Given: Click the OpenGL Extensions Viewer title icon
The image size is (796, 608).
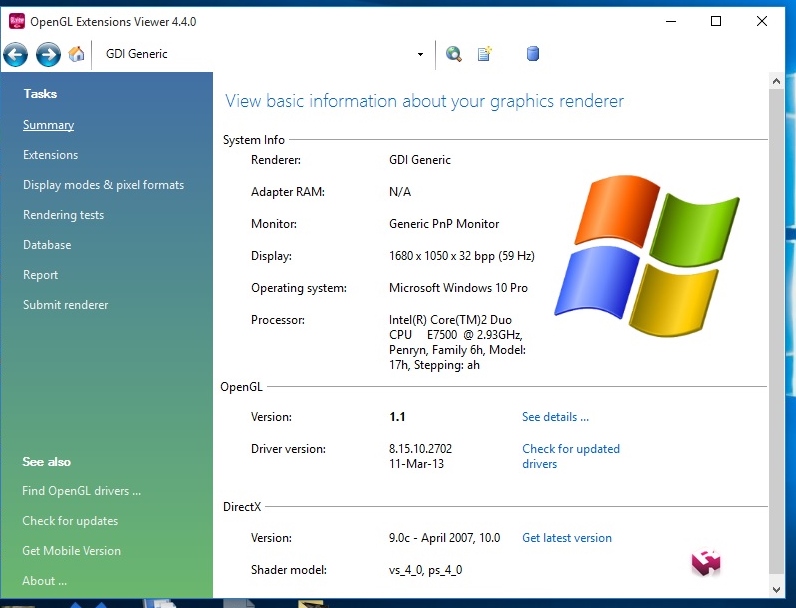Looking at the screenshot, I should (x=17, y=21).
